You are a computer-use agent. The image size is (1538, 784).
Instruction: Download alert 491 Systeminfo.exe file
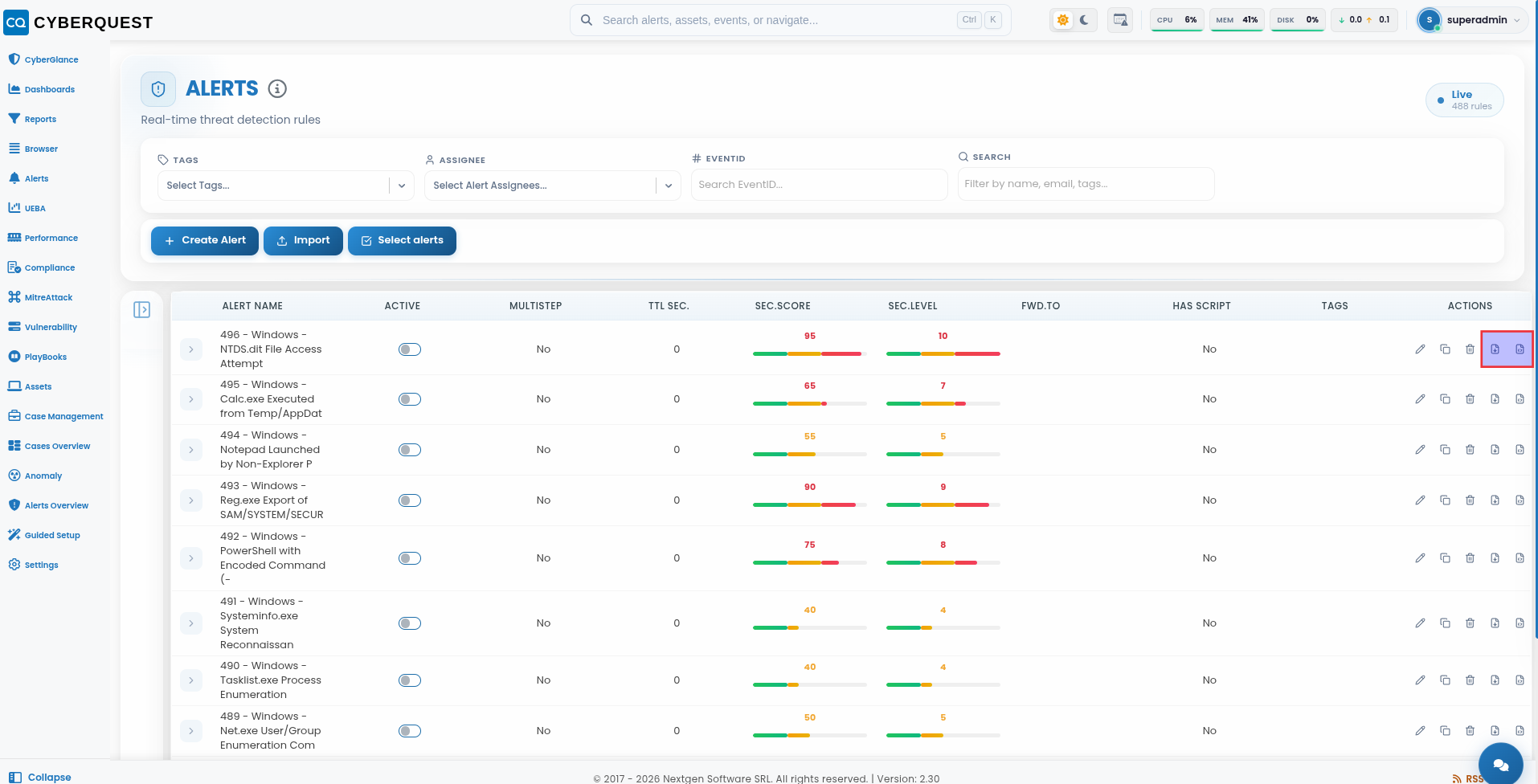pos(1495,623)
